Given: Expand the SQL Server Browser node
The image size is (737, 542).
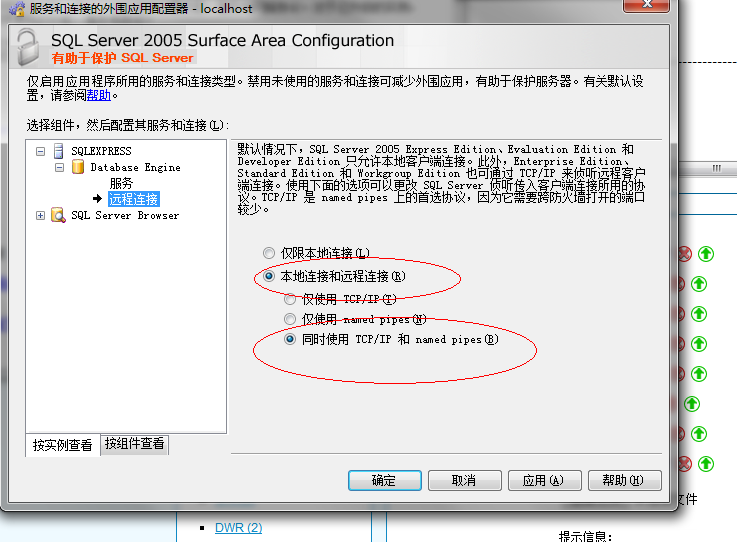Looking at the screenshot, I should coord(40,215).
